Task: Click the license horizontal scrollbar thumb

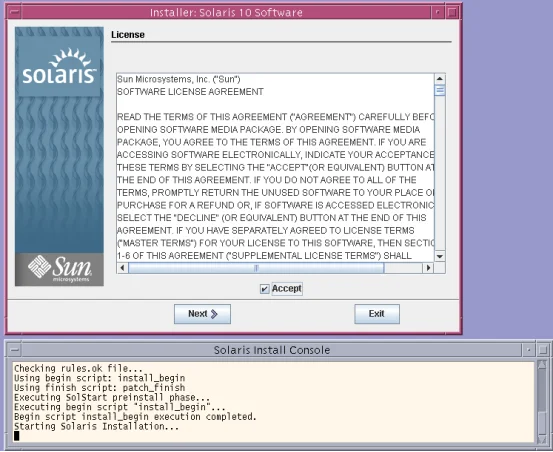Action: point(256,268)
